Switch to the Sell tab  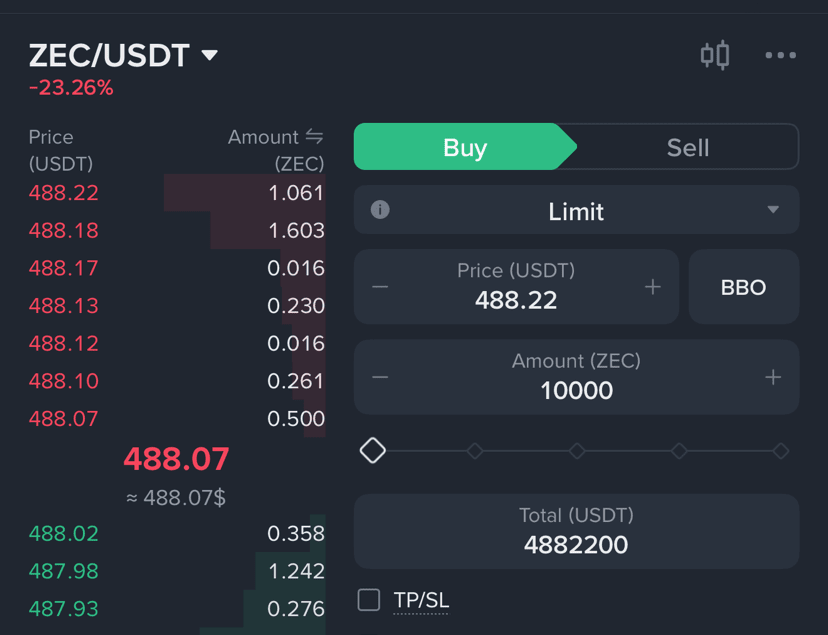pos(688,147)
